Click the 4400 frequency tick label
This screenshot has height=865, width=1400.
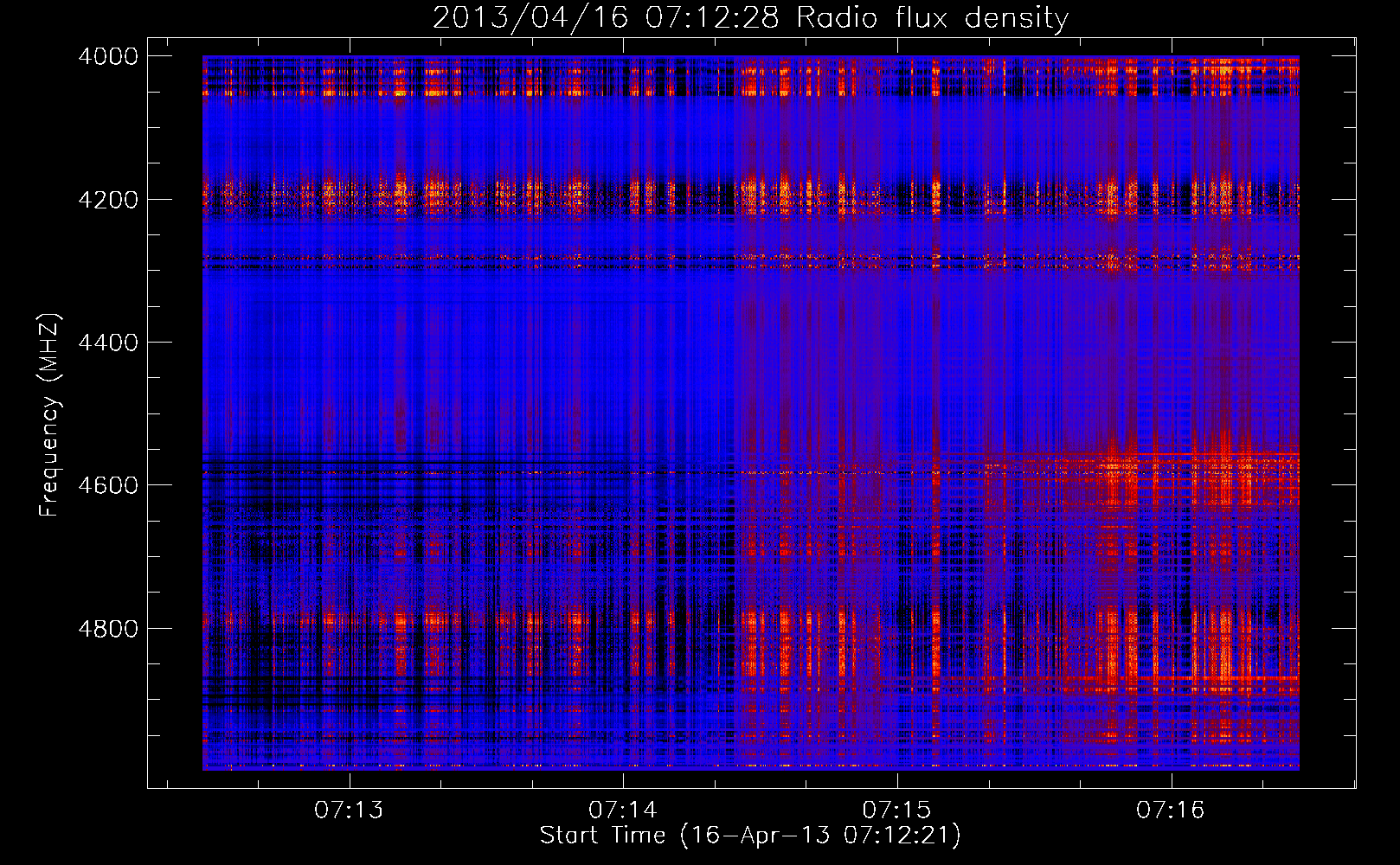[108, 343]
